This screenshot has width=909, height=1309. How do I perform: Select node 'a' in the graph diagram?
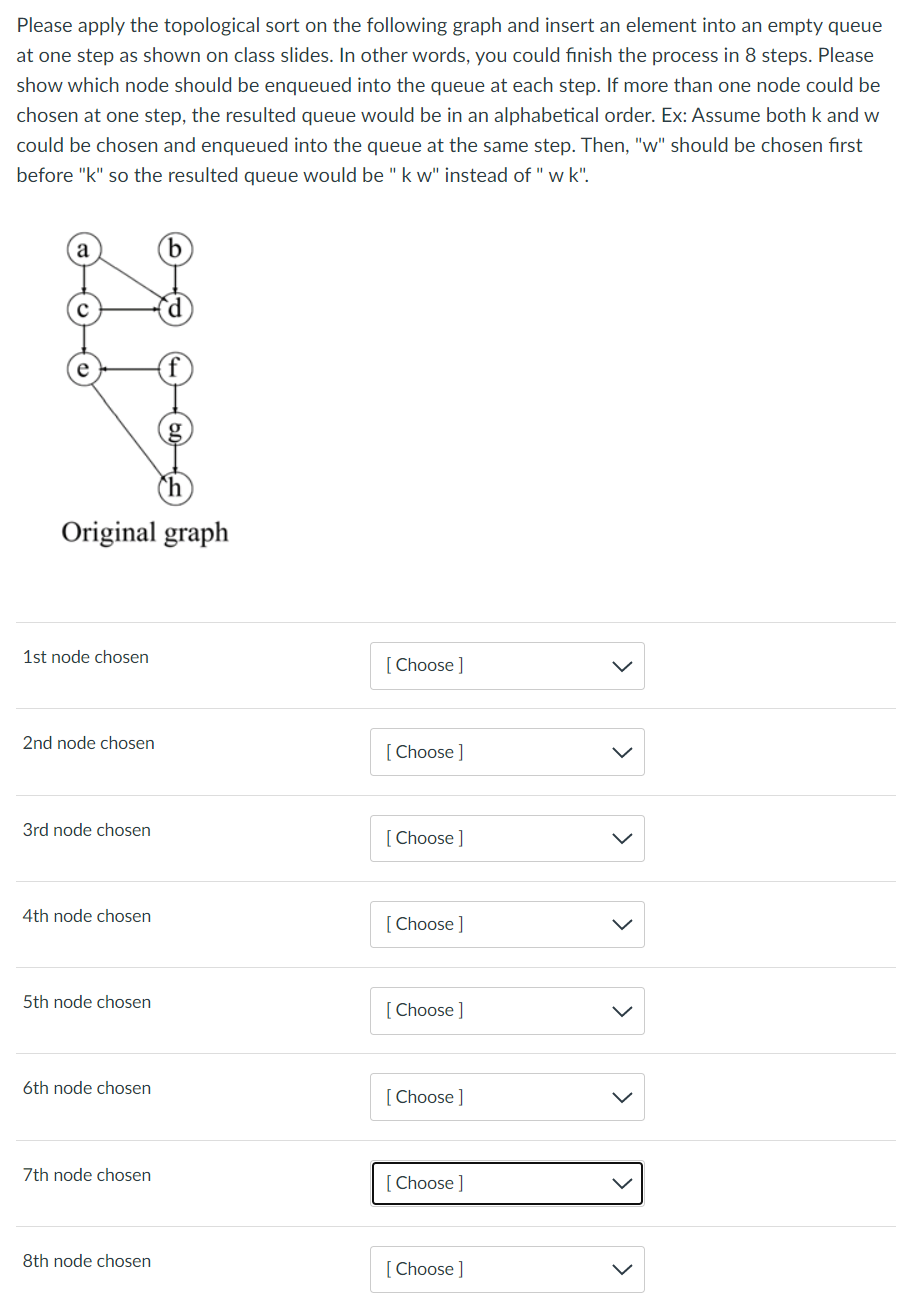[83, 249]
